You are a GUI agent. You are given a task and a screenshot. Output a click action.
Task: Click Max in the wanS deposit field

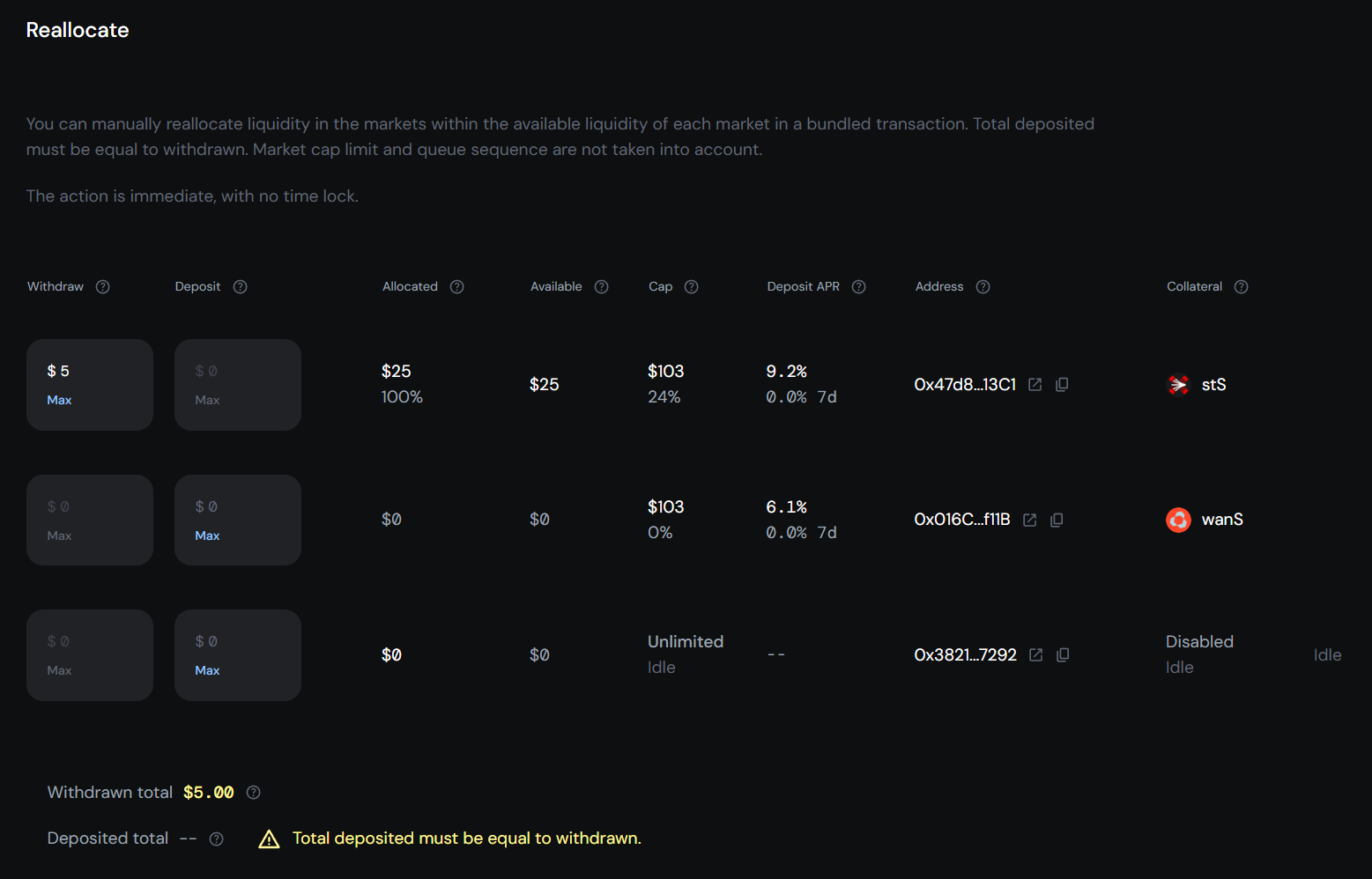tap(206, 535)
